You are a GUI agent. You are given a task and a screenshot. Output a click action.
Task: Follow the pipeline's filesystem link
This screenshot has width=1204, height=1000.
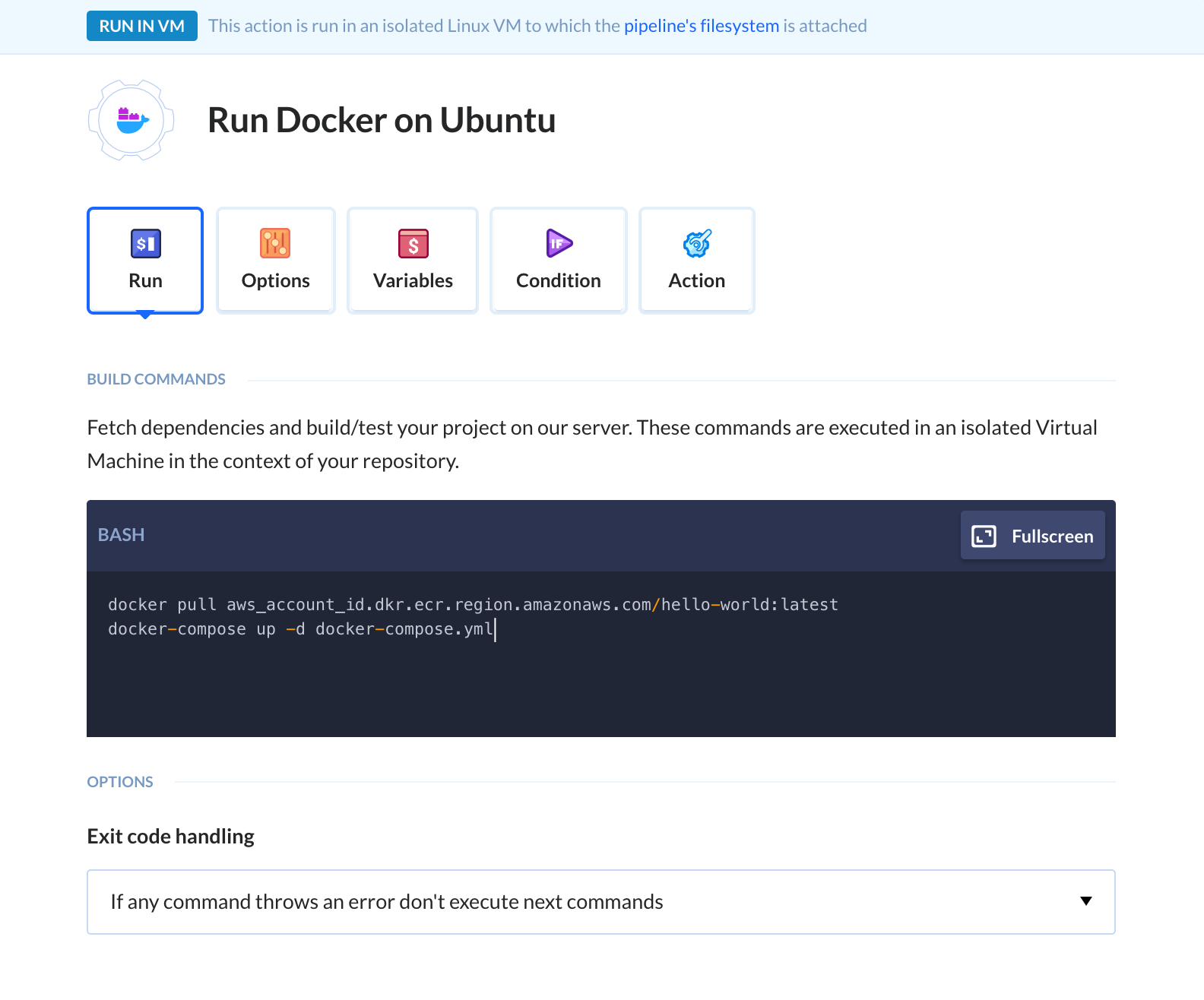coord(702,26)
